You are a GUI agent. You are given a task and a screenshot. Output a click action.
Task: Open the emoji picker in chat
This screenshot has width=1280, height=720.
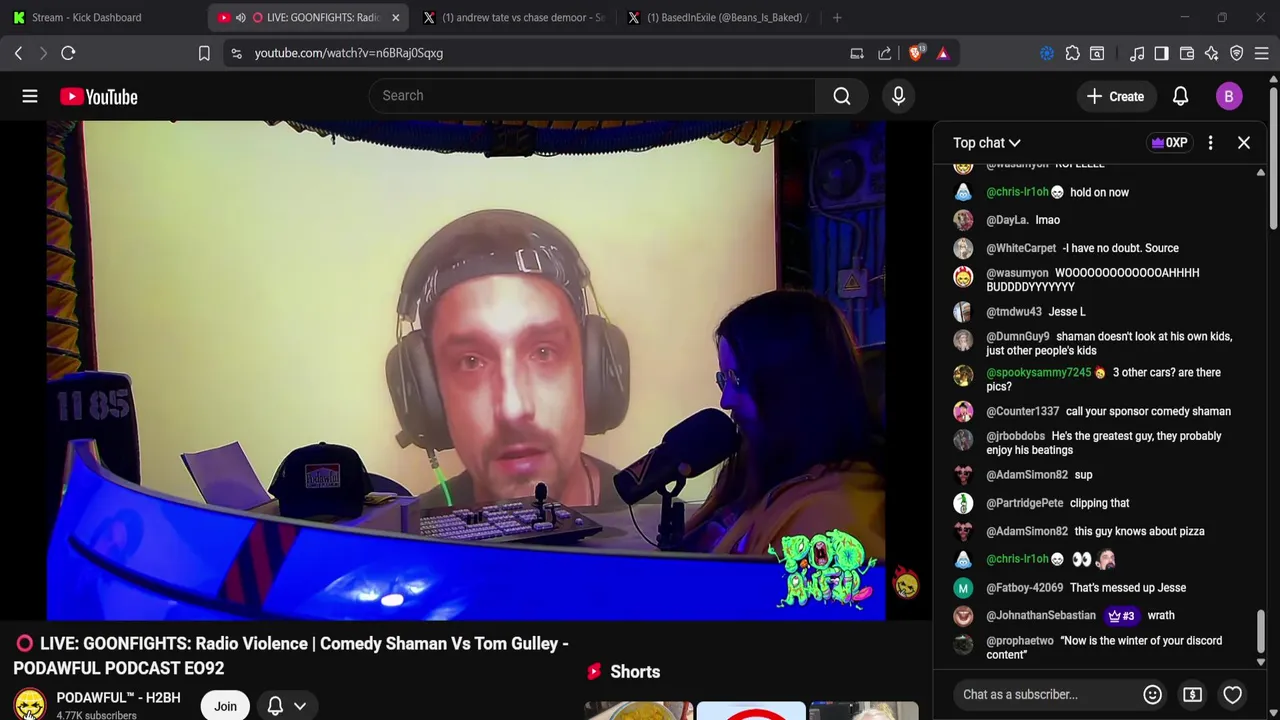pos(1152,694)
